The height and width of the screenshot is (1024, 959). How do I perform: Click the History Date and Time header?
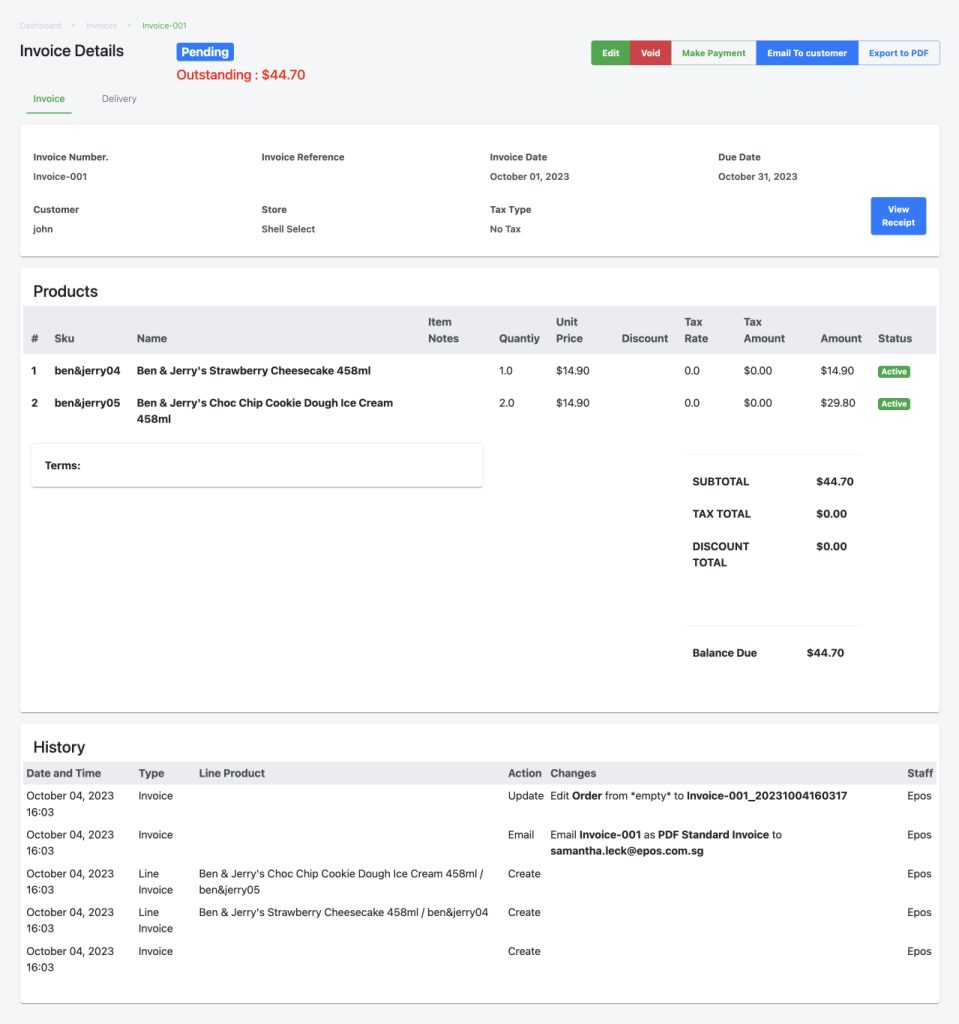[x=63, y=773]
